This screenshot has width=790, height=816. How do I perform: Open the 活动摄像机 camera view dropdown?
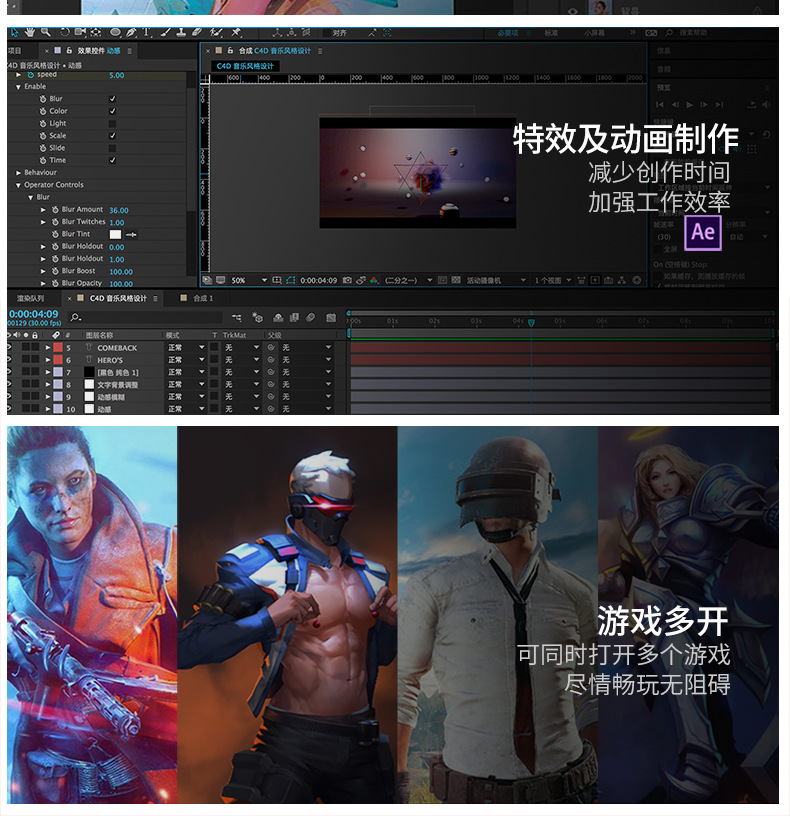click(x=496, y=280)
